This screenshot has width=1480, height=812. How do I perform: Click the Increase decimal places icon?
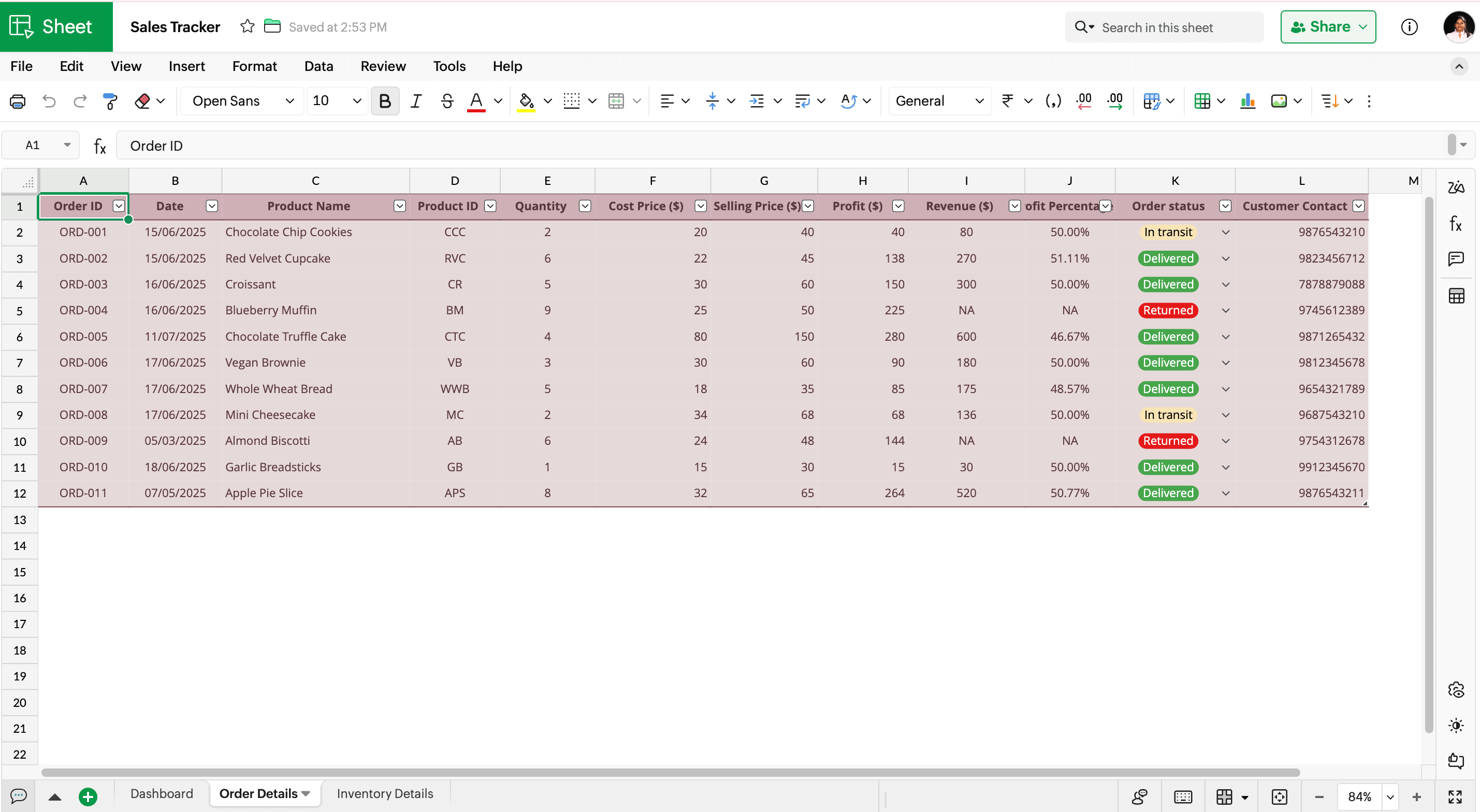1114,101
